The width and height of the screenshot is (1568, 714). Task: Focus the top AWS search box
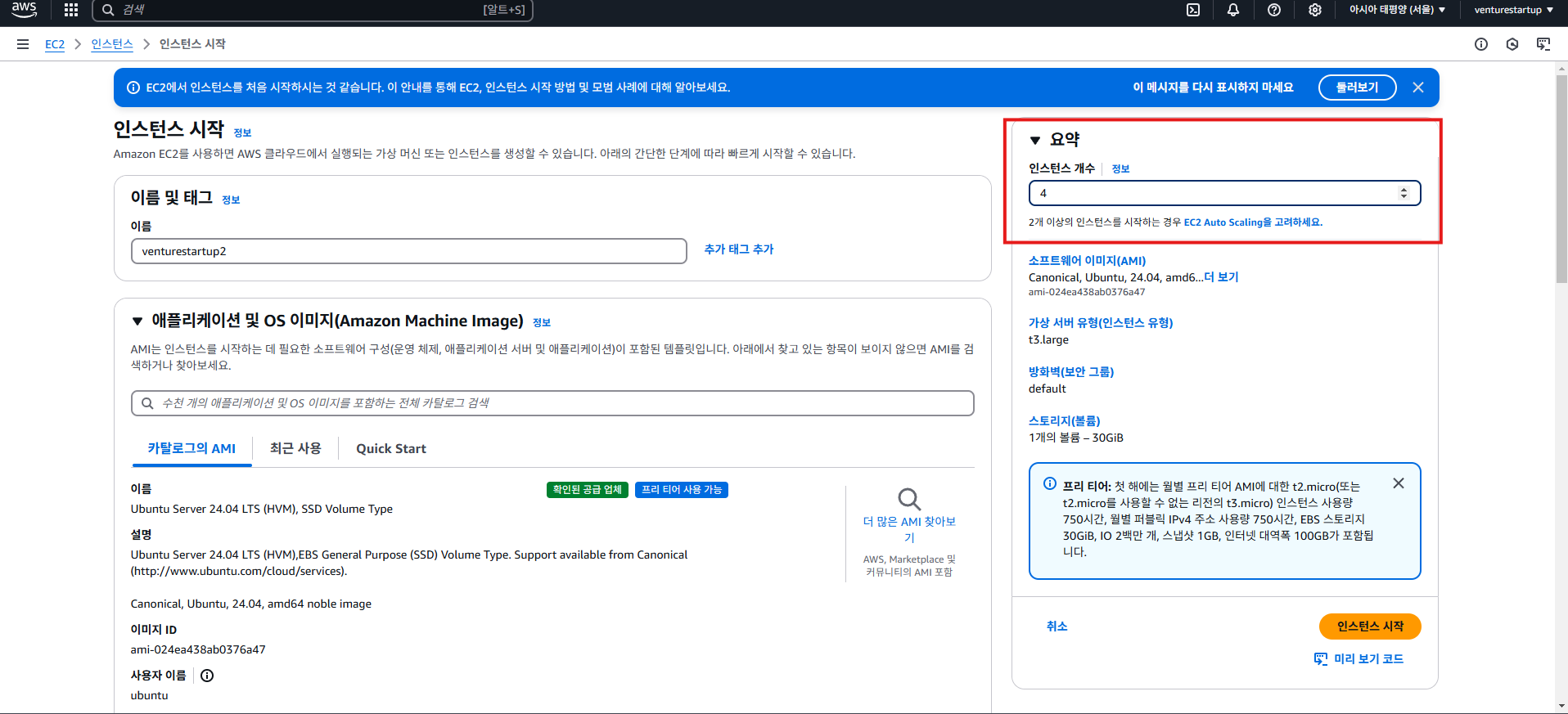[313, 10]
